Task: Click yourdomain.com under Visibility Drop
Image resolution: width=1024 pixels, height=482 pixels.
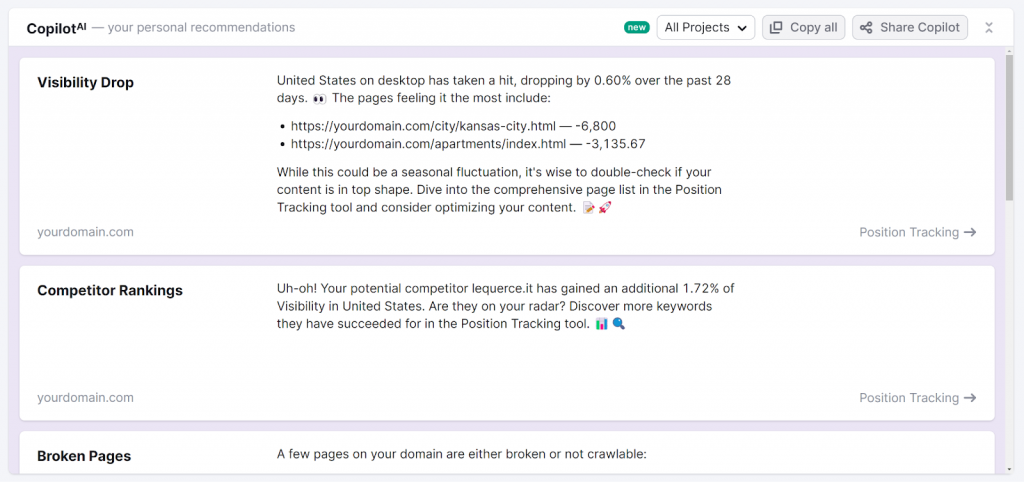Action: click(85, 232)
